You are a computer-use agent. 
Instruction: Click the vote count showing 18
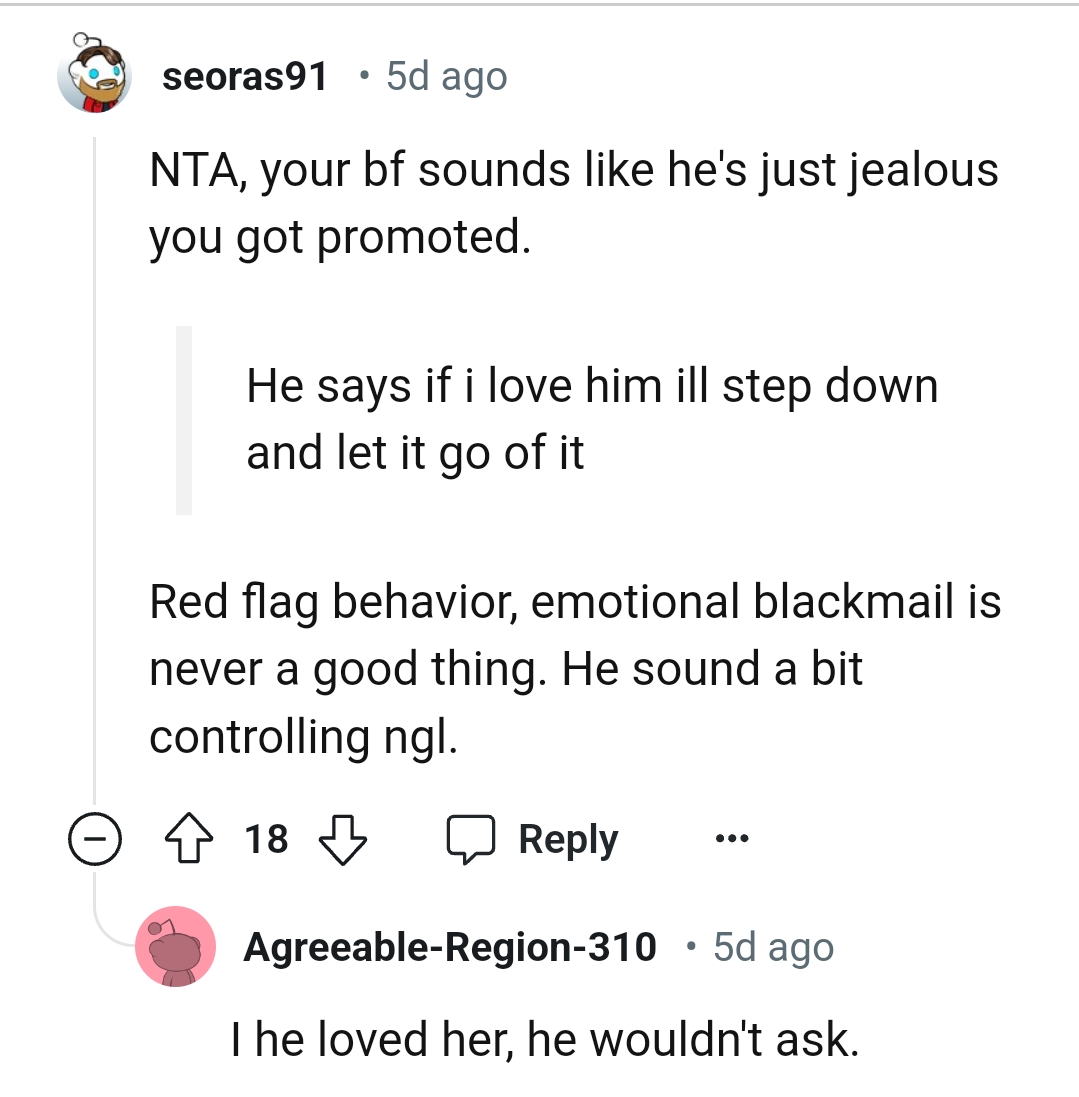pyautogui.click(x=266, y=841)
